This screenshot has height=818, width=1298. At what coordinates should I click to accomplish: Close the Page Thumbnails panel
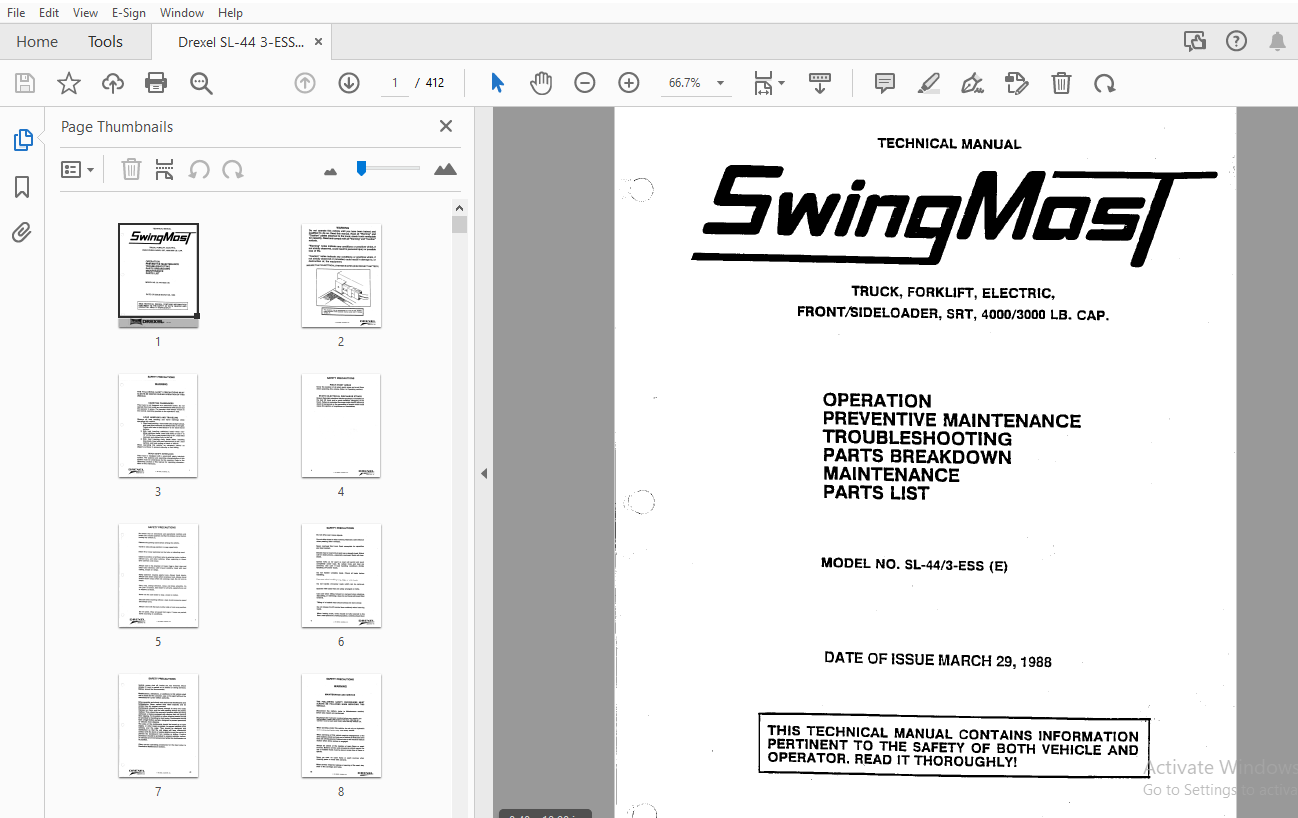(x=446, y=126)
